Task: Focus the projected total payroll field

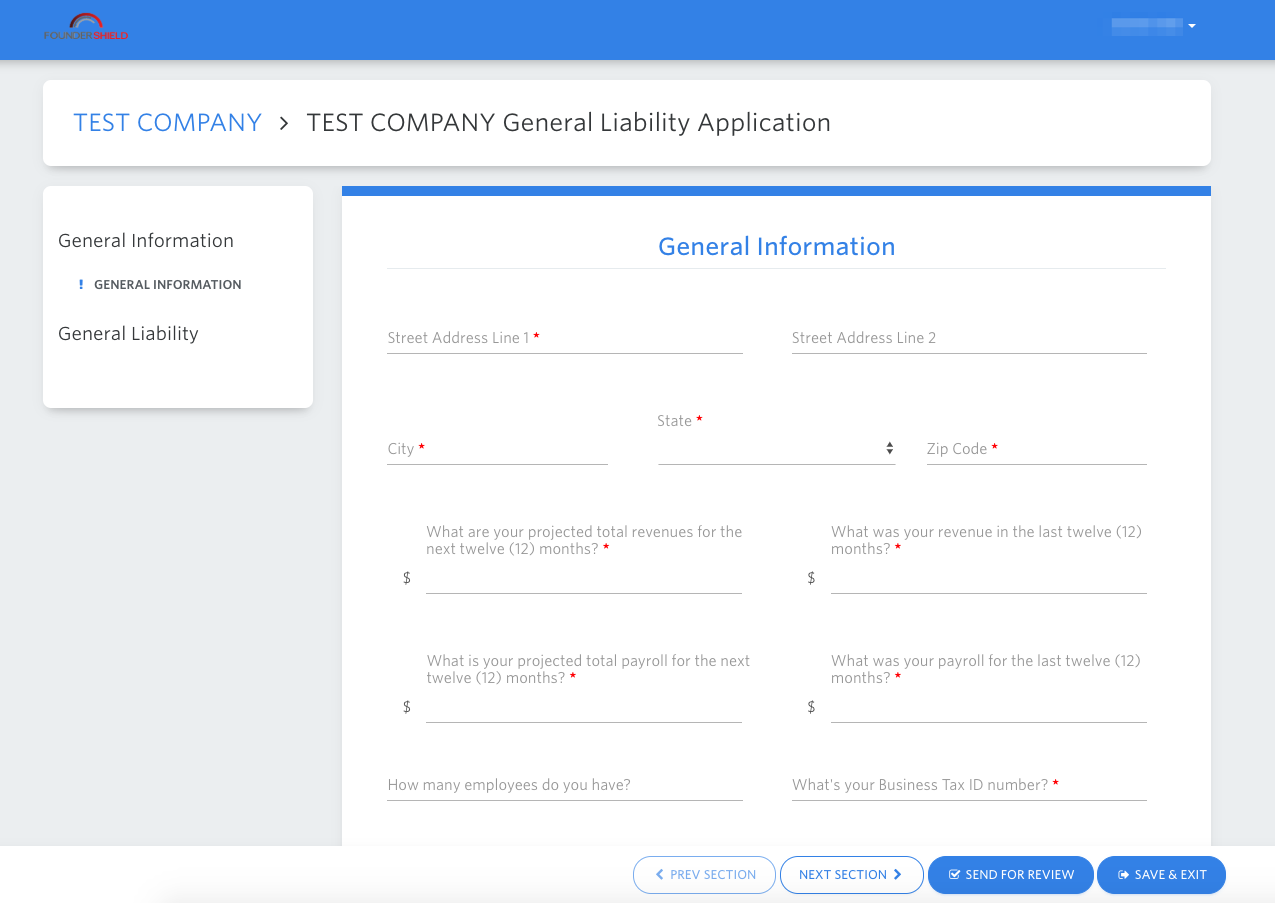Action: [583, 708]
